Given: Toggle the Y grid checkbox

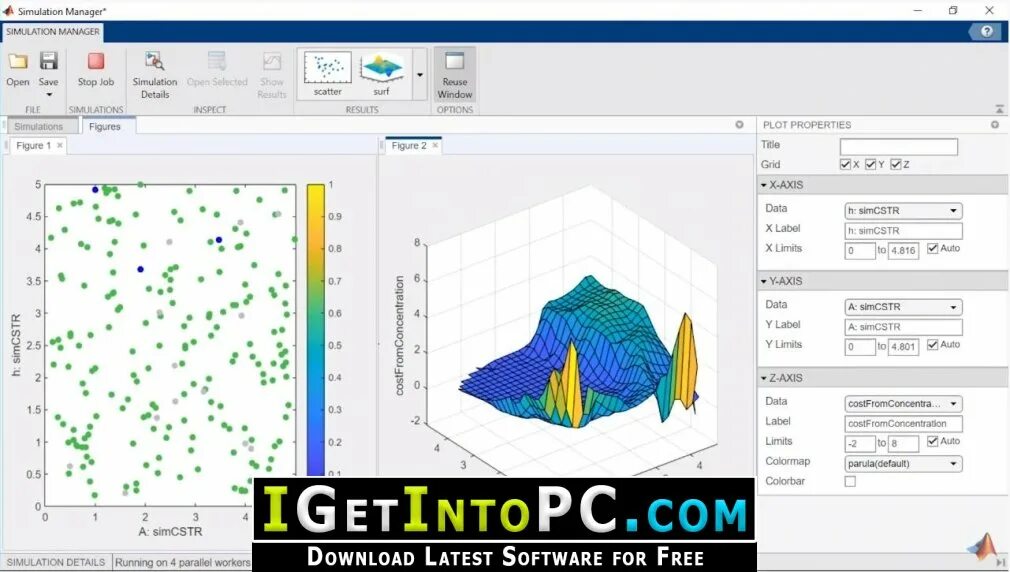Looking at the screenshot, I should tap(870, 164).
